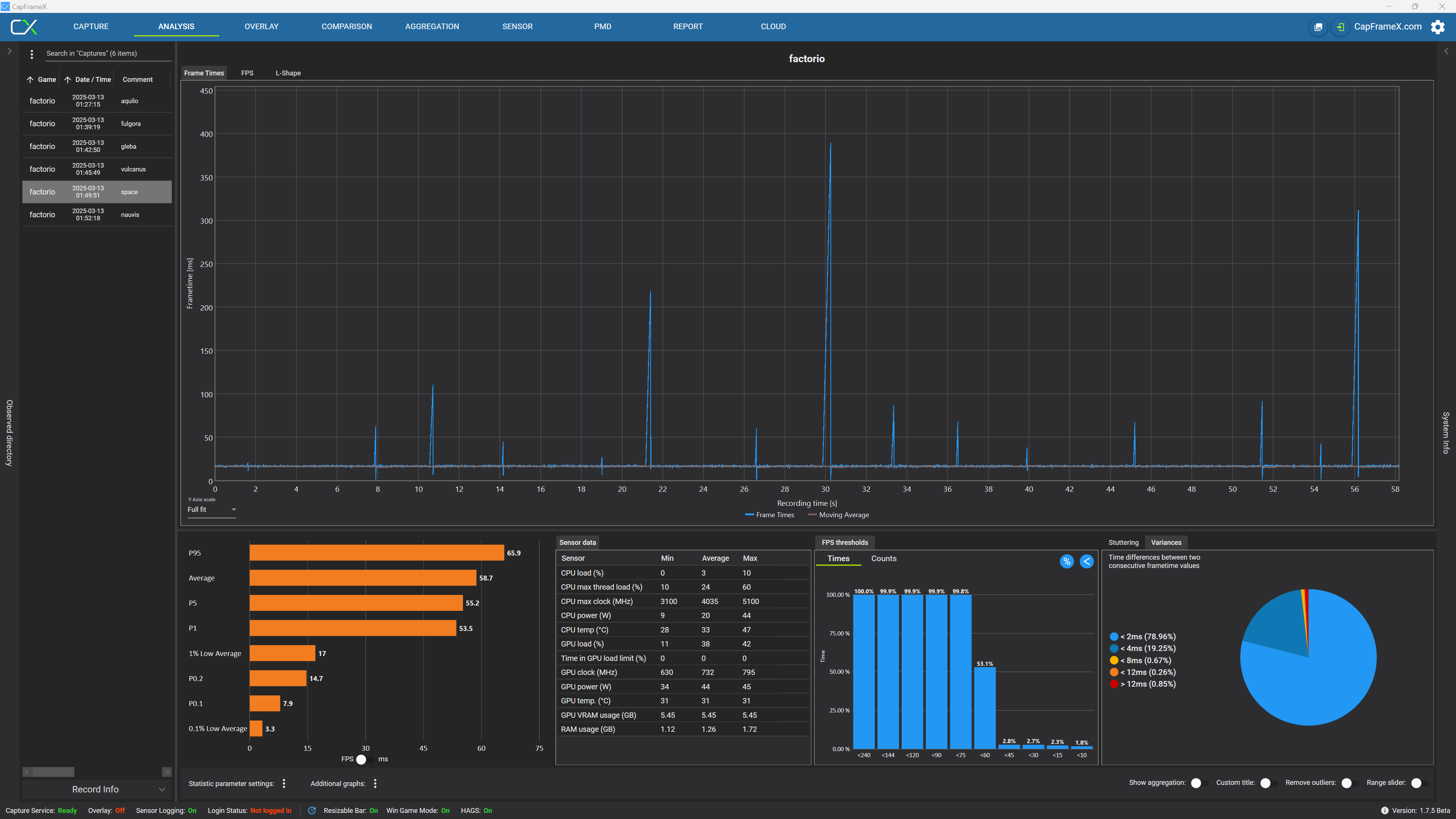Sort captures by Game column arrow
This screenshot has height=819, width=1456.
pyautogui.click(x=30, y=80)
